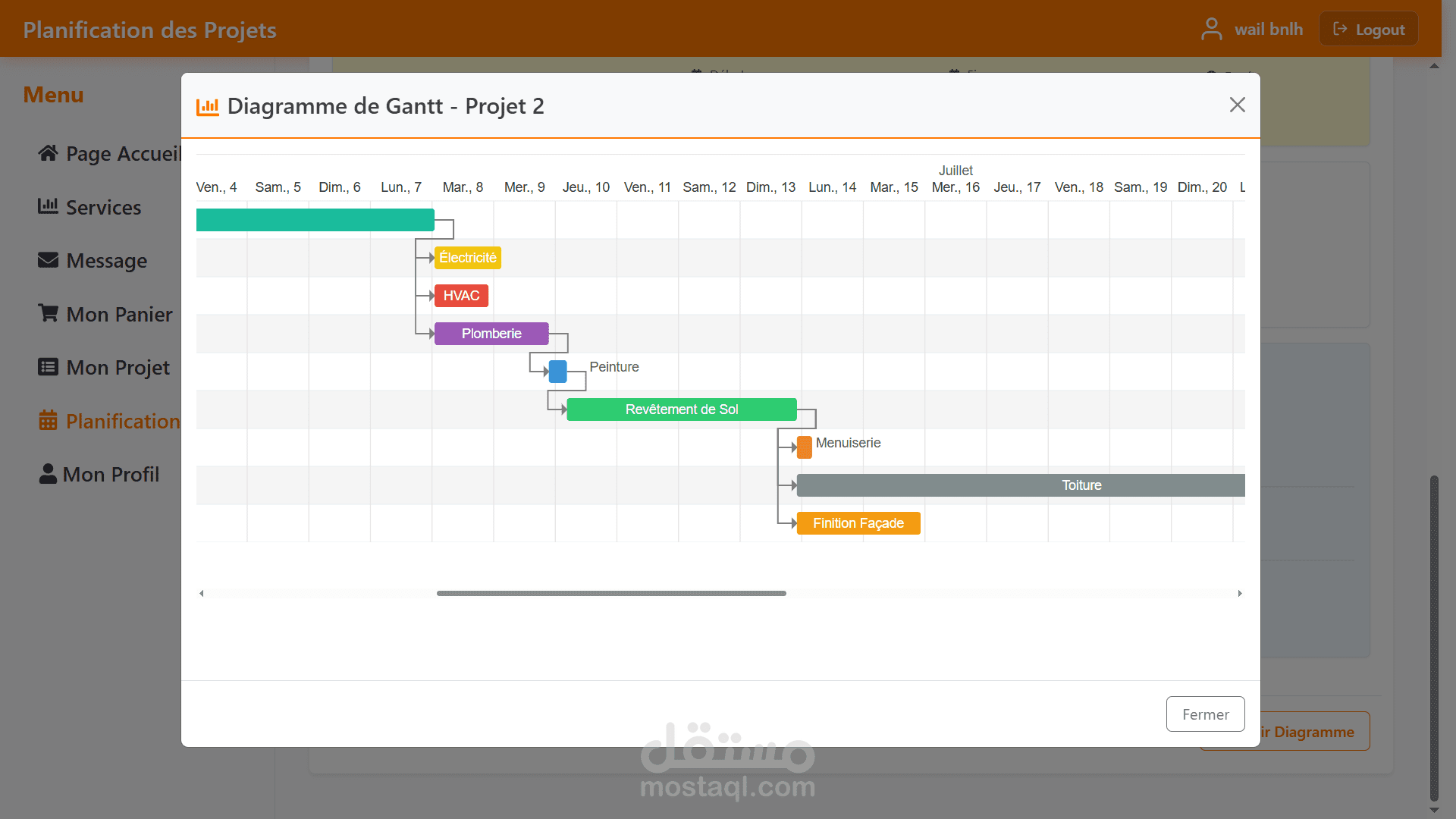Select the red HVAC task bar
The width and height of the screenshot is (1456, 819).
click(461, 296)
